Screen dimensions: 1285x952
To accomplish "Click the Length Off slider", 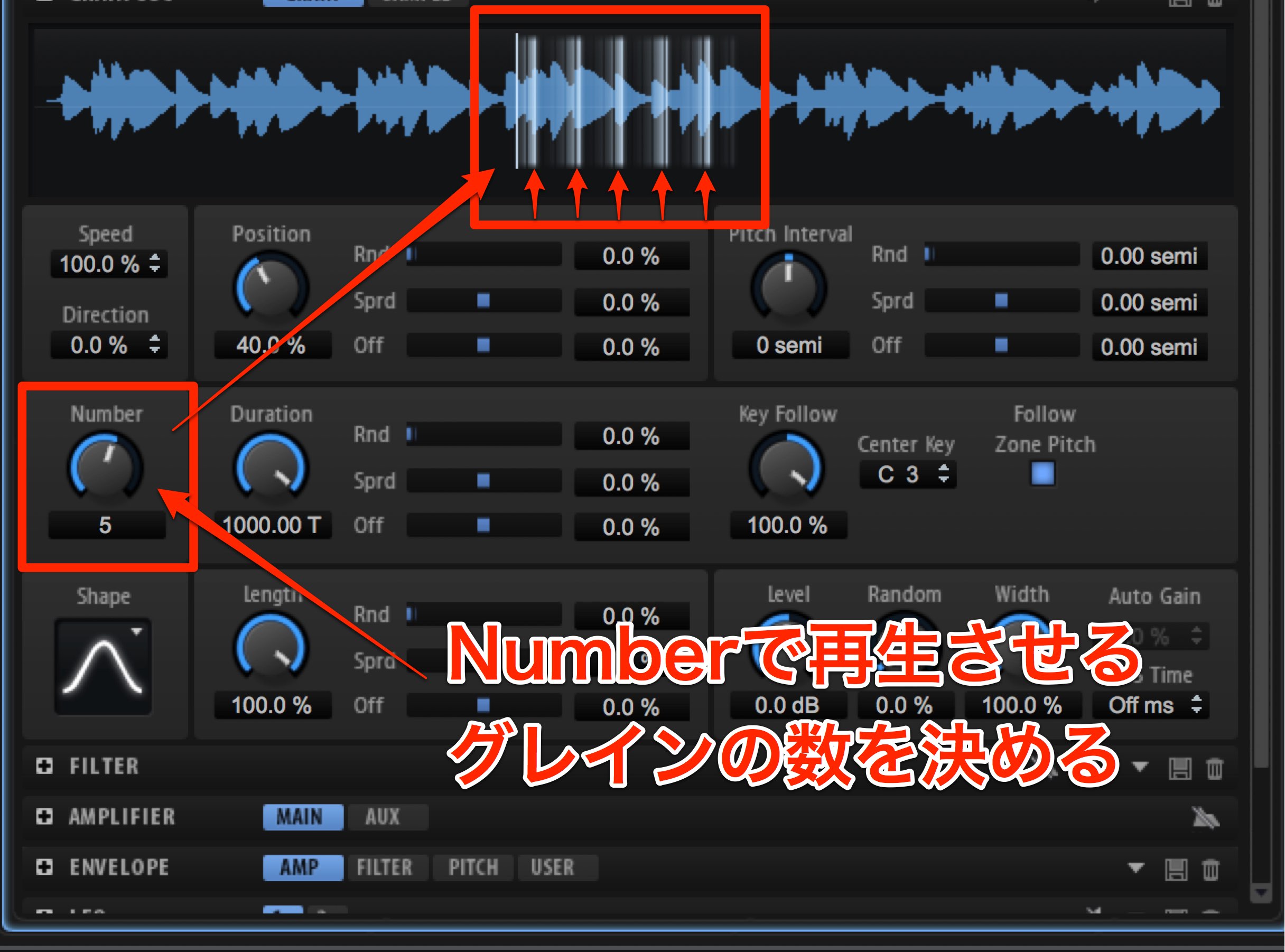I will point(484,705).
